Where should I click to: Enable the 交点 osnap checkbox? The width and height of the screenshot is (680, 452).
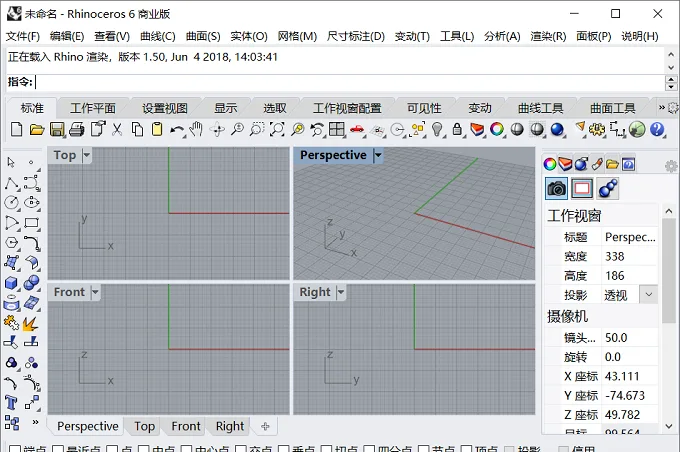point(240,449)
